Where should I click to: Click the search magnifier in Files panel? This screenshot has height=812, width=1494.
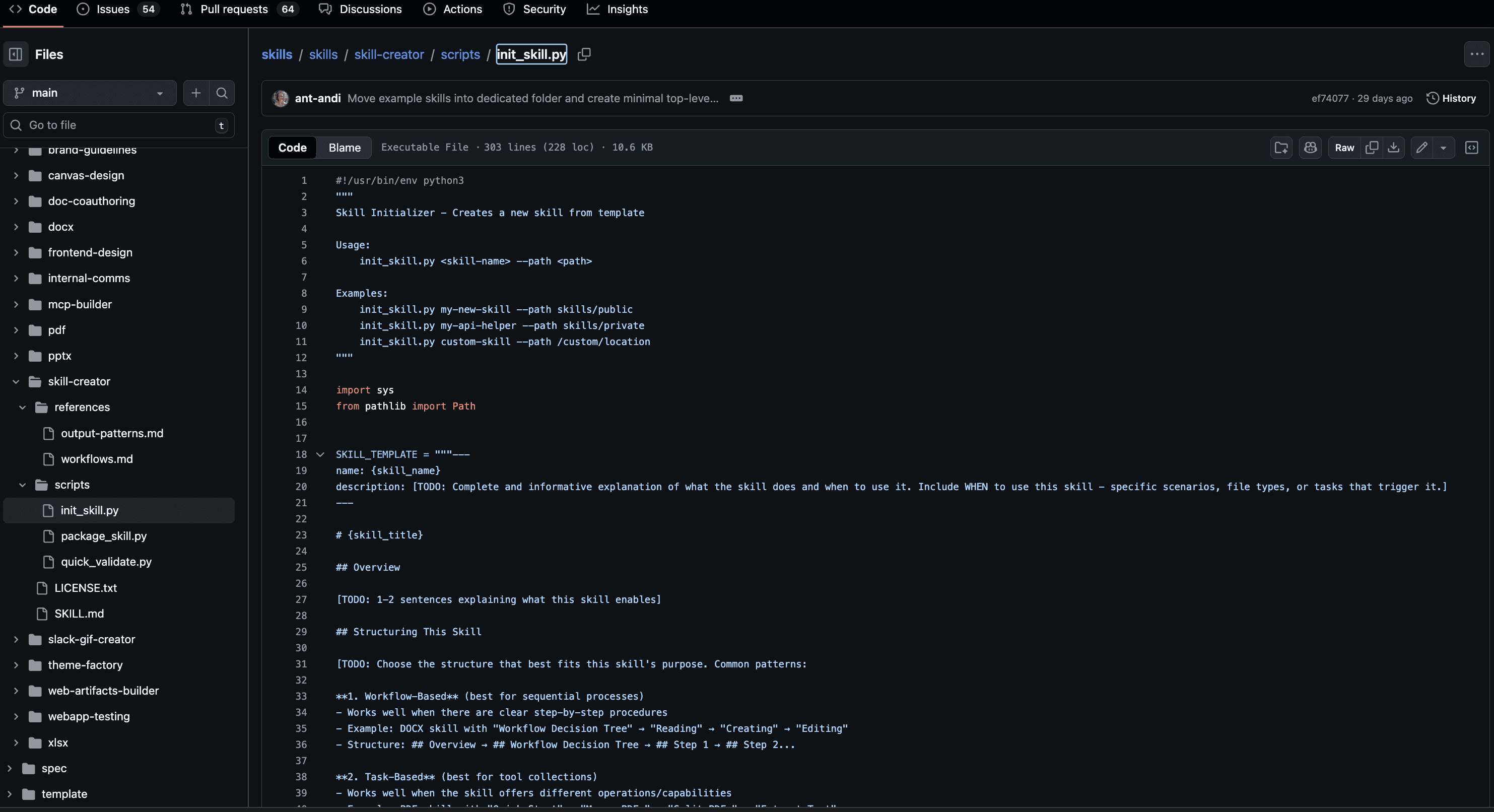point(222,93)
